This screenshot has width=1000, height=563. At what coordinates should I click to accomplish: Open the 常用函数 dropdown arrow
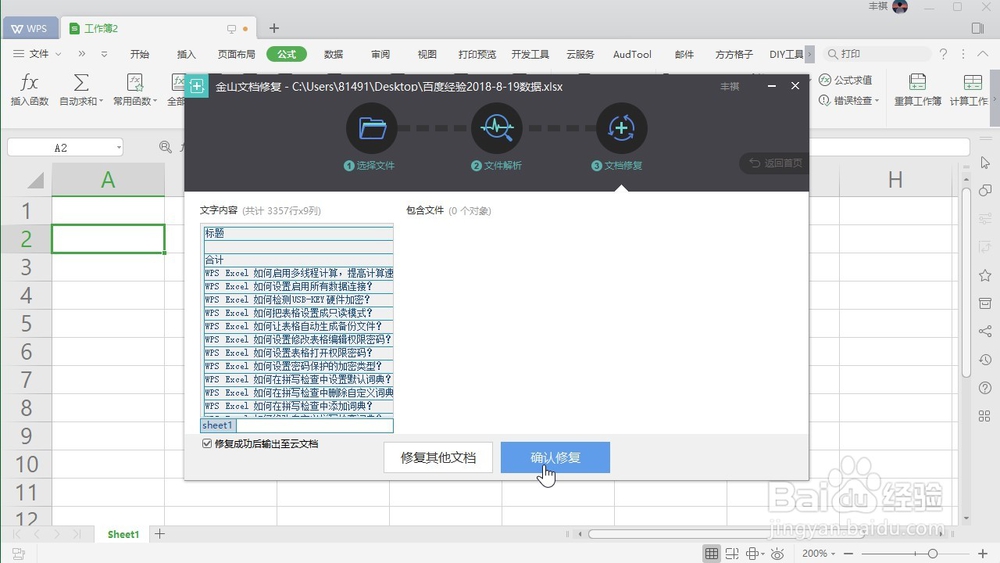pyautogui.click(x=155, y=101)
